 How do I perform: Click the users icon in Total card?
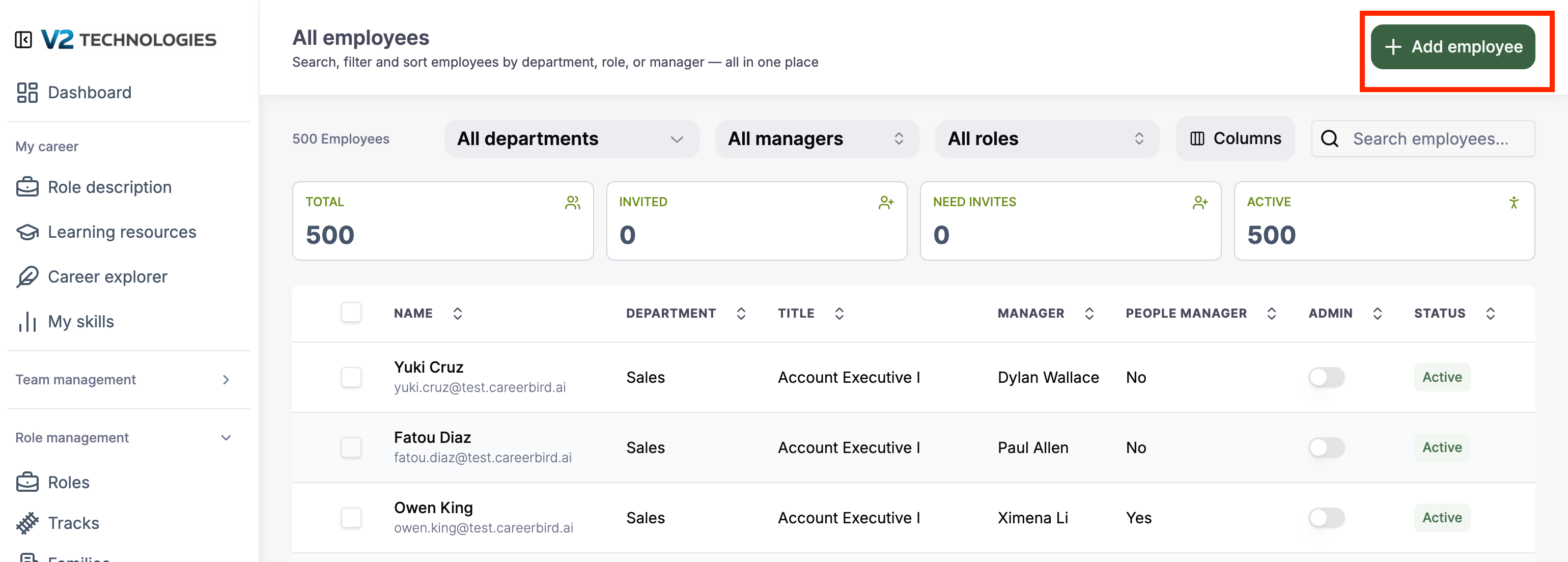(x=573, y=203)
